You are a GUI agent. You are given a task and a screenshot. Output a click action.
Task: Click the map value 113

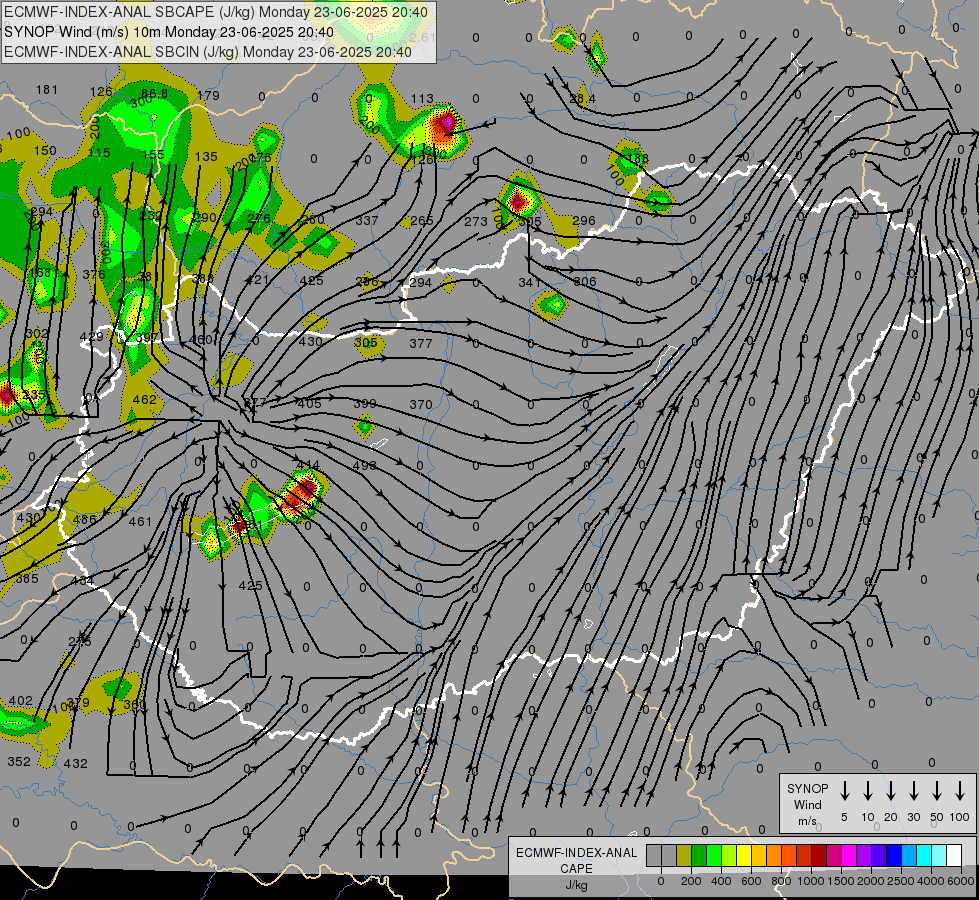pos(422,98)
